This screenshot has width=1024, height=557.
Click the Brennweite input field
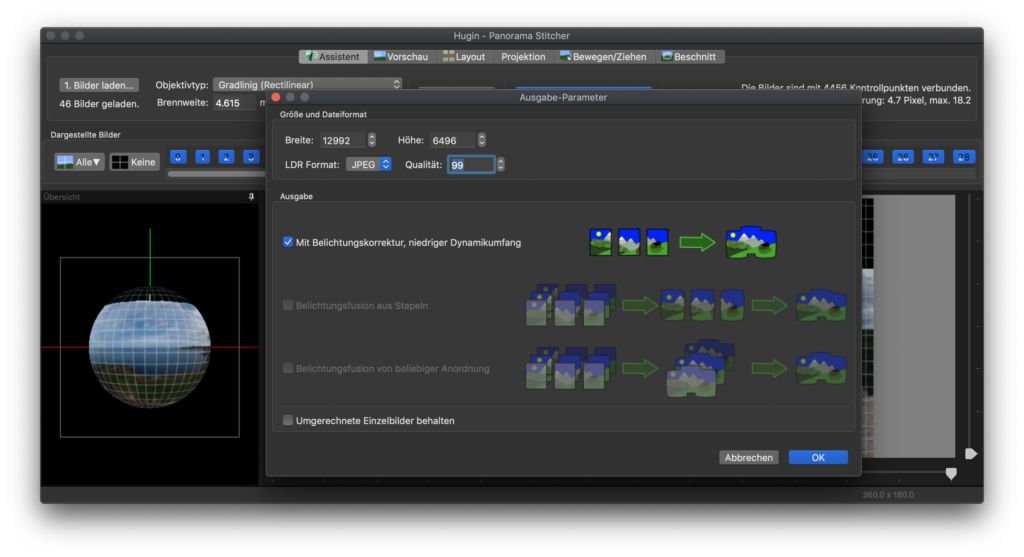234,103
